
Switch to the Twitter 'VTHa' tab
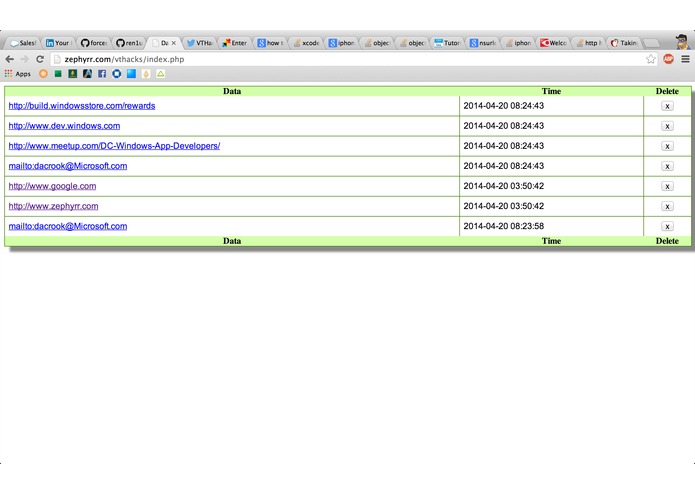click(x=199, y=43)
